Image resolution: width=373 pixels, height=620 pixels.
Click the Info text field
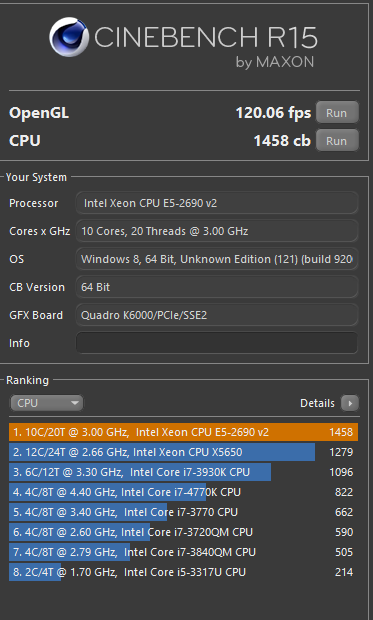[217, 343]
